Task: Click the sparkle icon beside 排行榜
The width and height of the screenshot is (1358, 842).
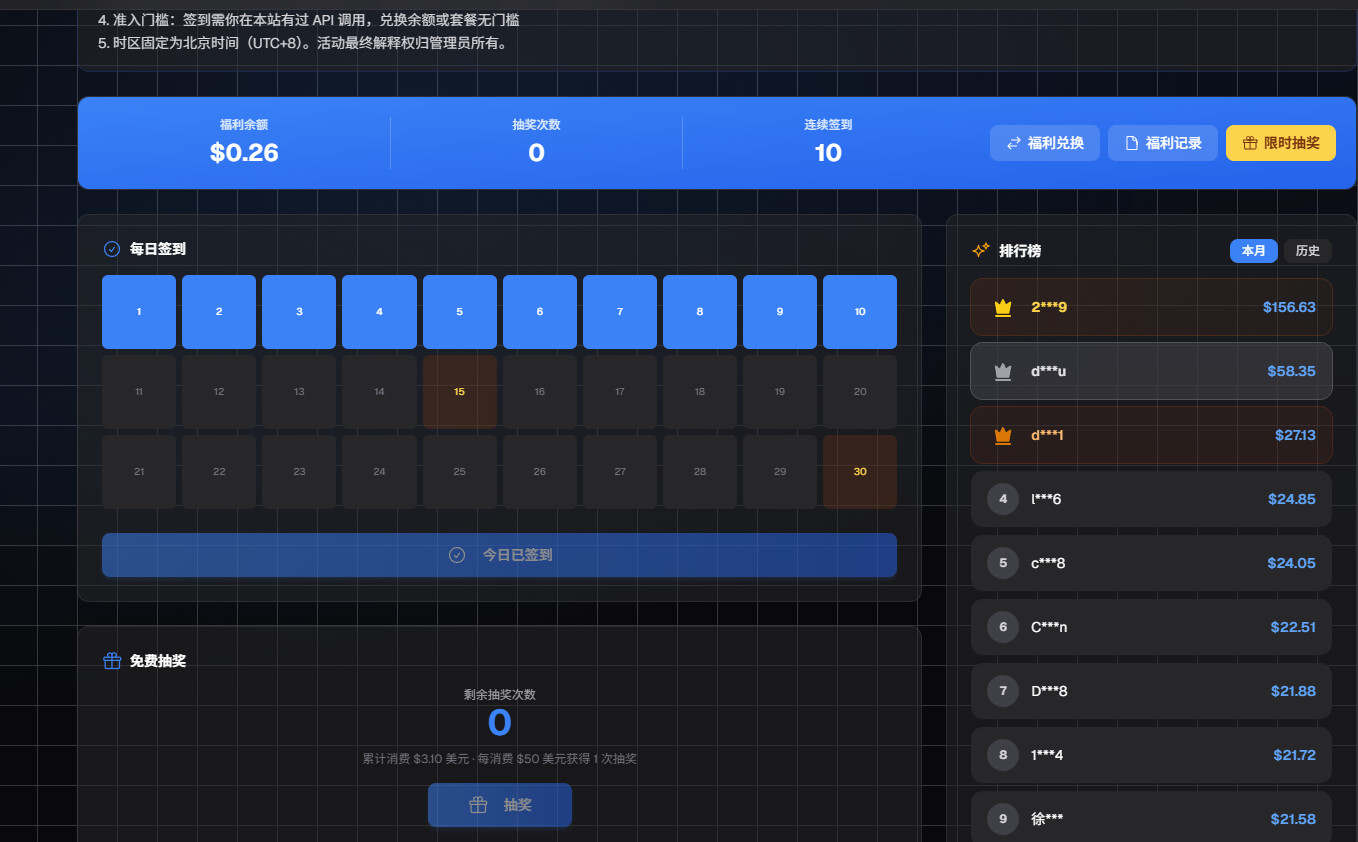Action: tap(981, 251)
